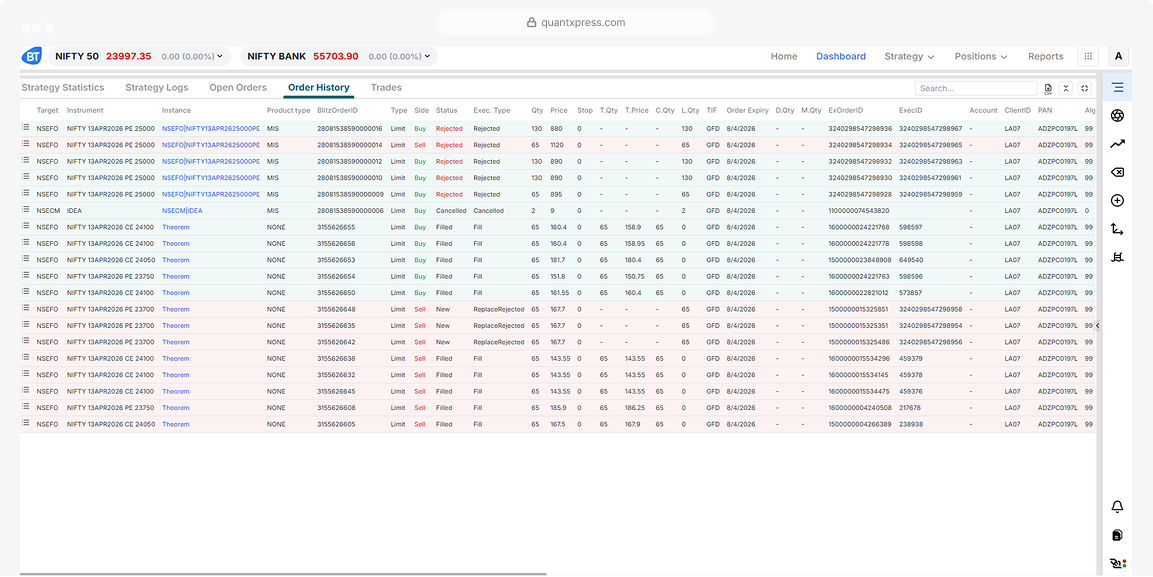Open row menu for BlitzOrderID 28081538590000016
Viewport: 1153px width, 577px height.
26,128
